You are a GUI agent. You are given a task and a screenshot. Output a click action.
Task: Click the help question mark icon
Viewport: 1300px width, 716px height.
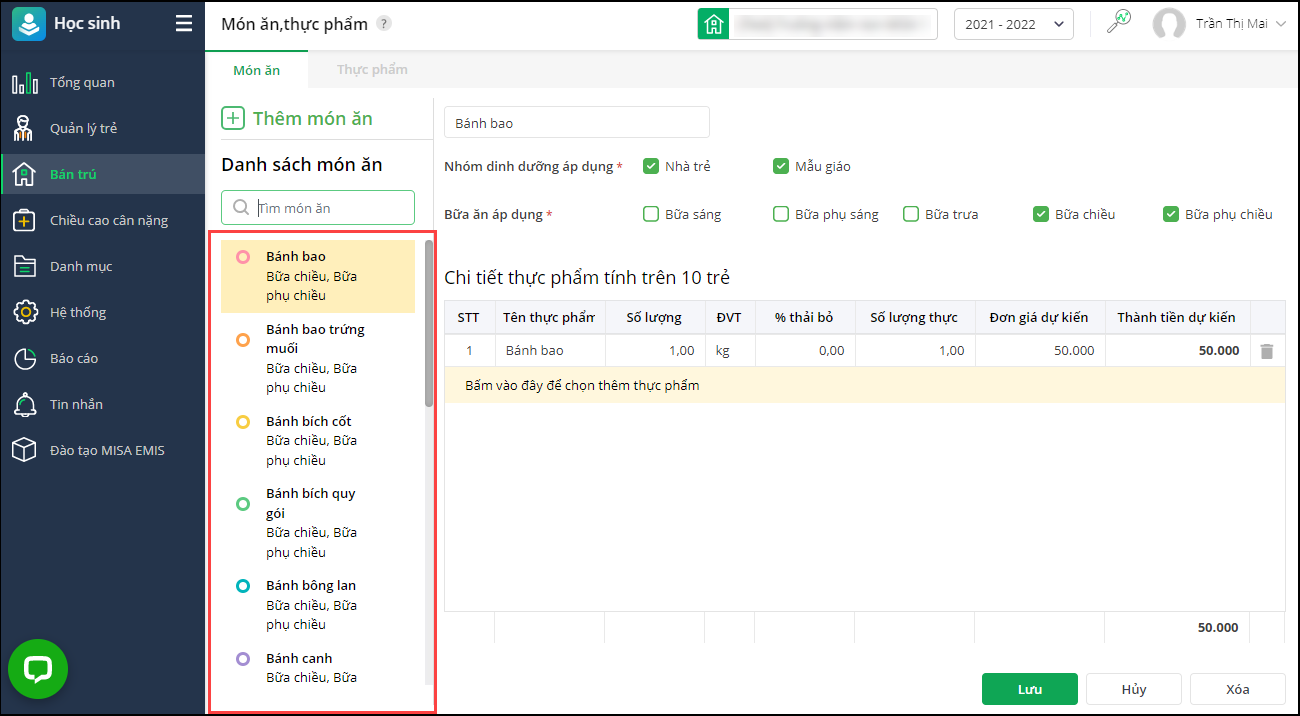[x=384, y=24]
